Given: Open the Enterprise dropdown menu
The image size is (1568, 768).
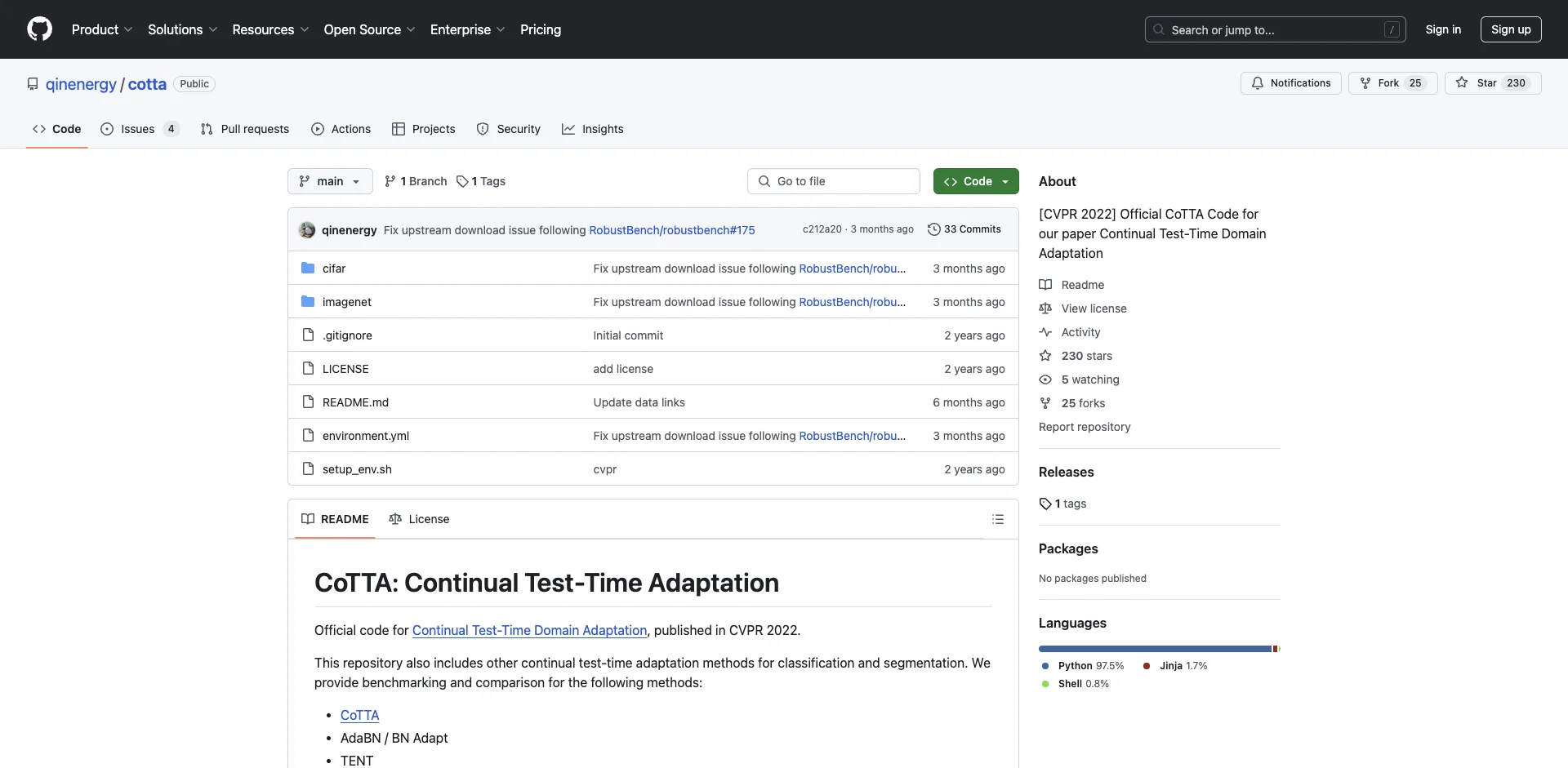Looking at the screenshot, I should coord(467,29).
